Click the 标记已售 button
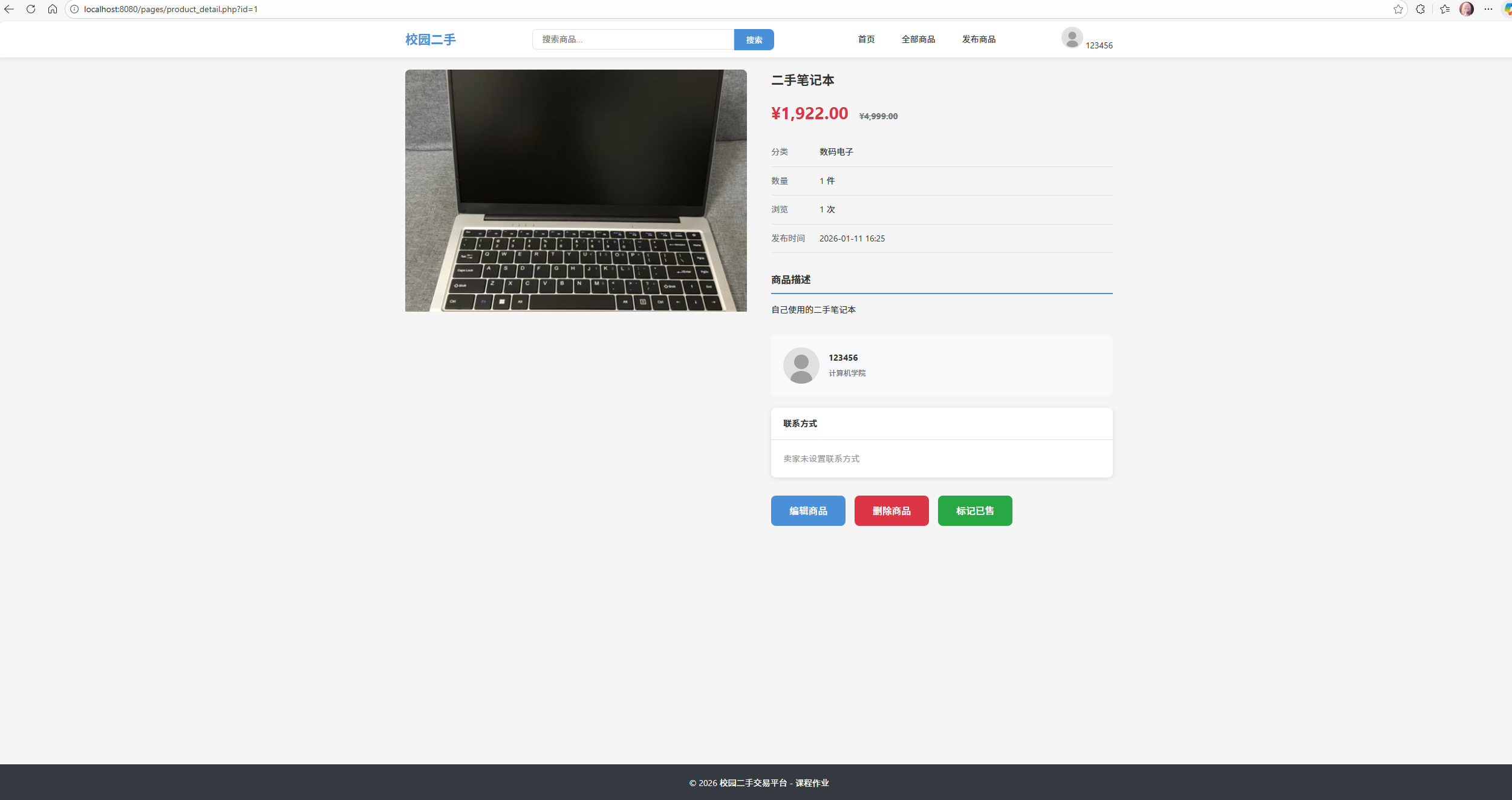 [974, 510]
